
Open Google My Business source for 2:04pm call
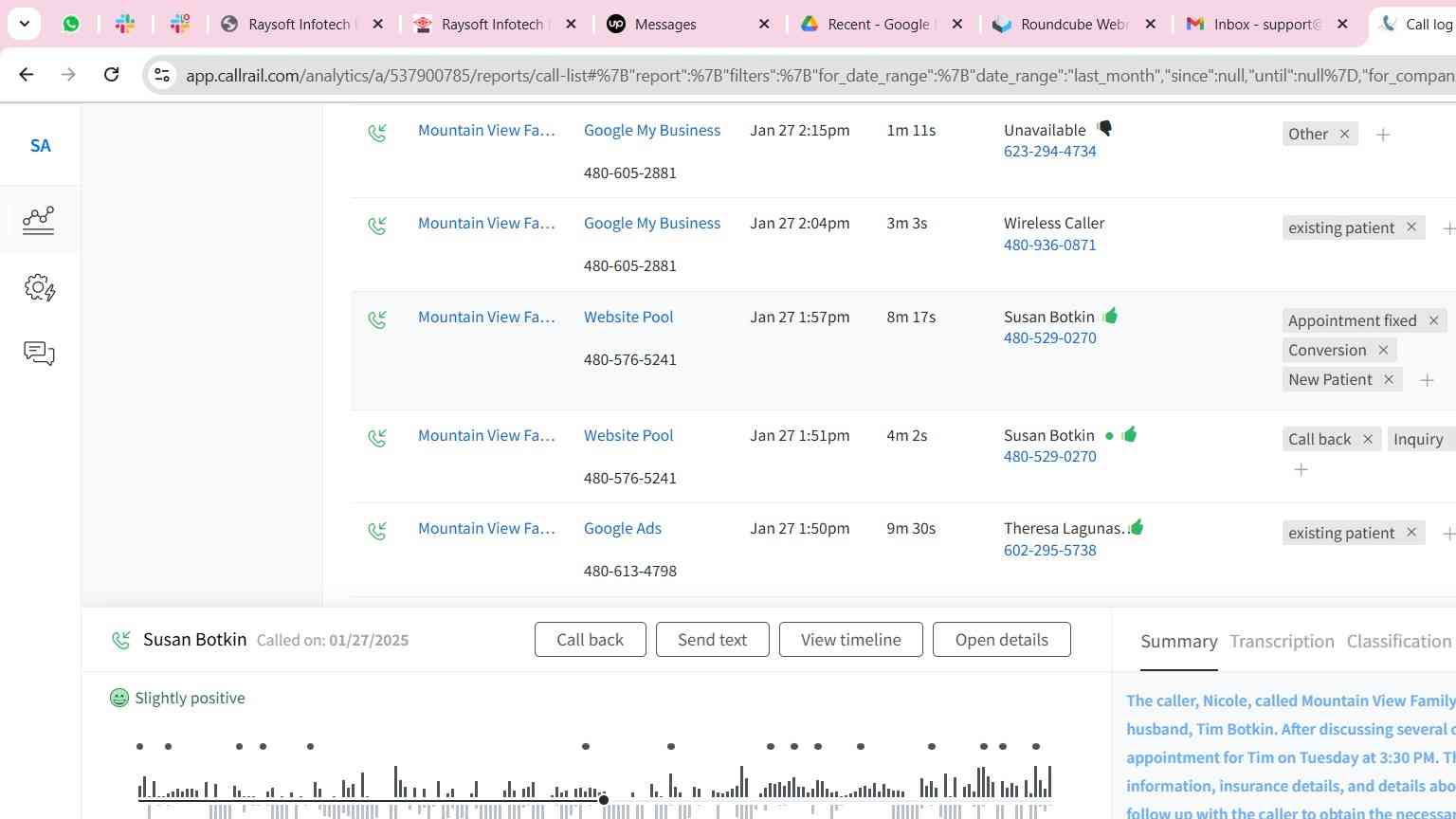coord(652,224)
